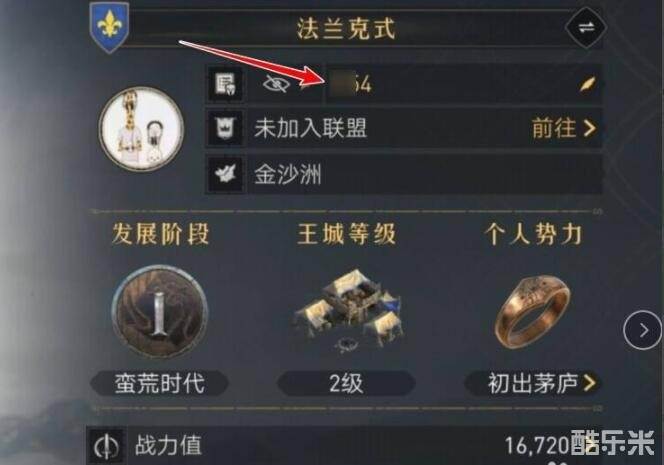The height and width of the screenshot is (465, 664).
Task: Open the round player avatar portrait
Action: pos(141,128)
